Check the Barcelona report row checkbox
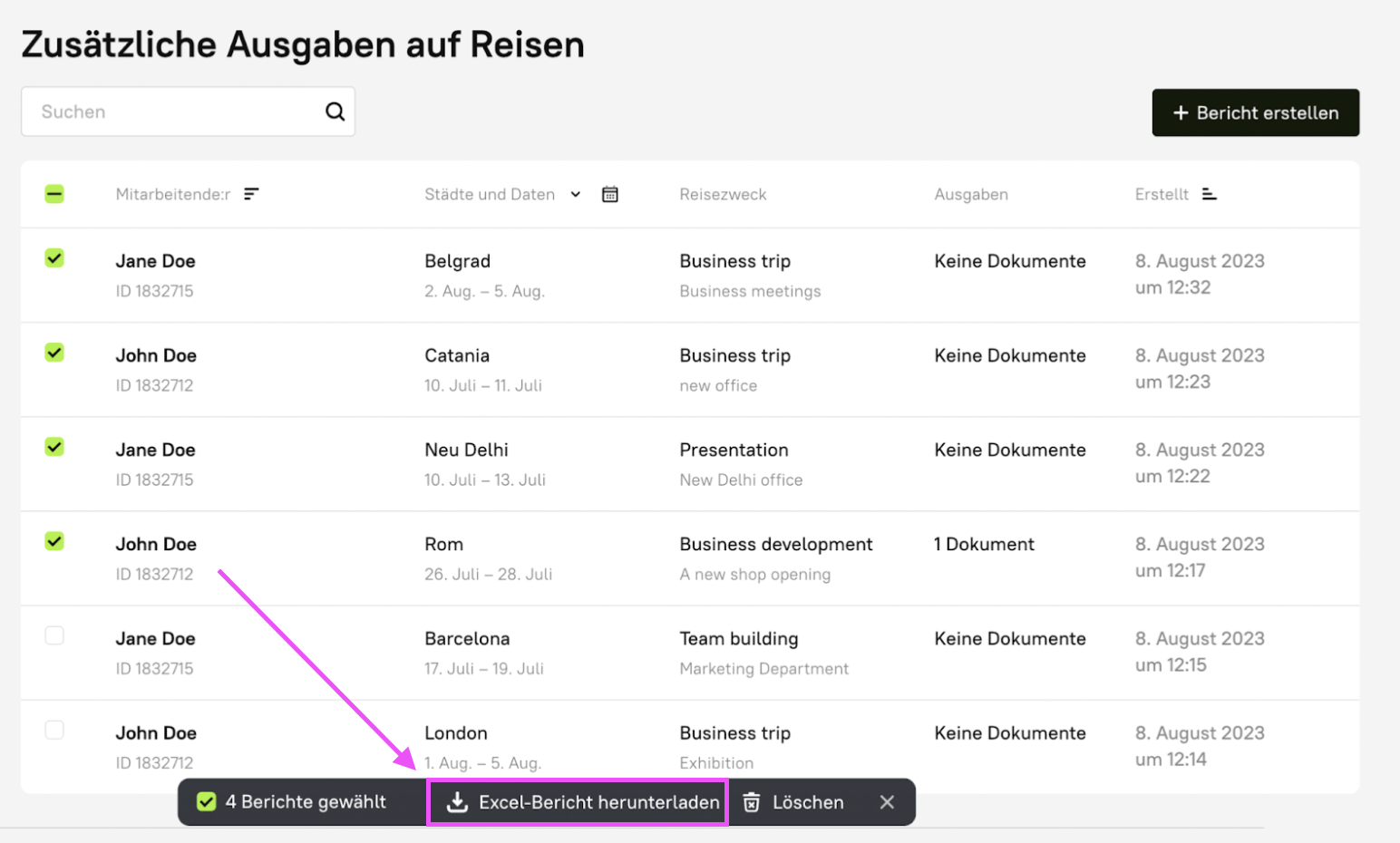 coord(54,635)
